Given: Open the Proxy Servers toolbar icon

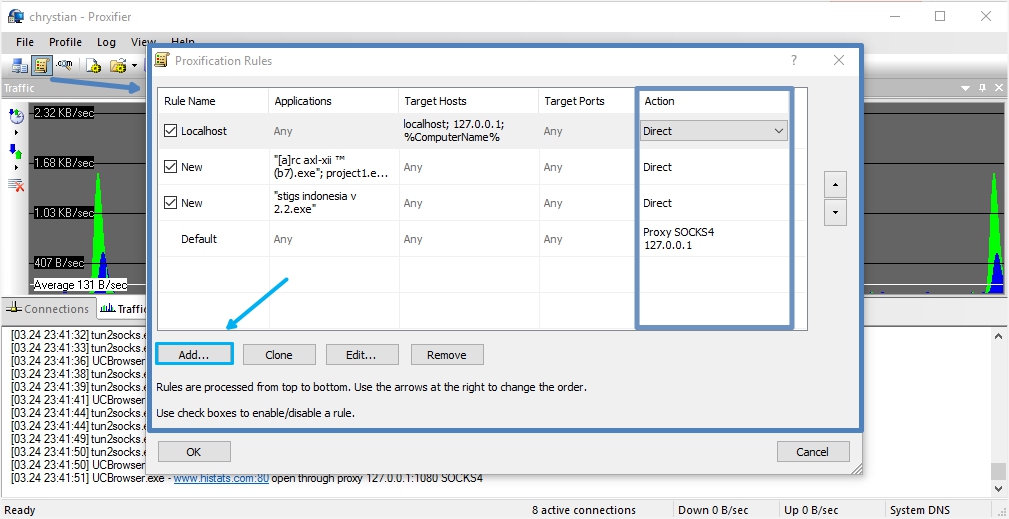Looking at the screenshot, I should [x=19, y=66].
